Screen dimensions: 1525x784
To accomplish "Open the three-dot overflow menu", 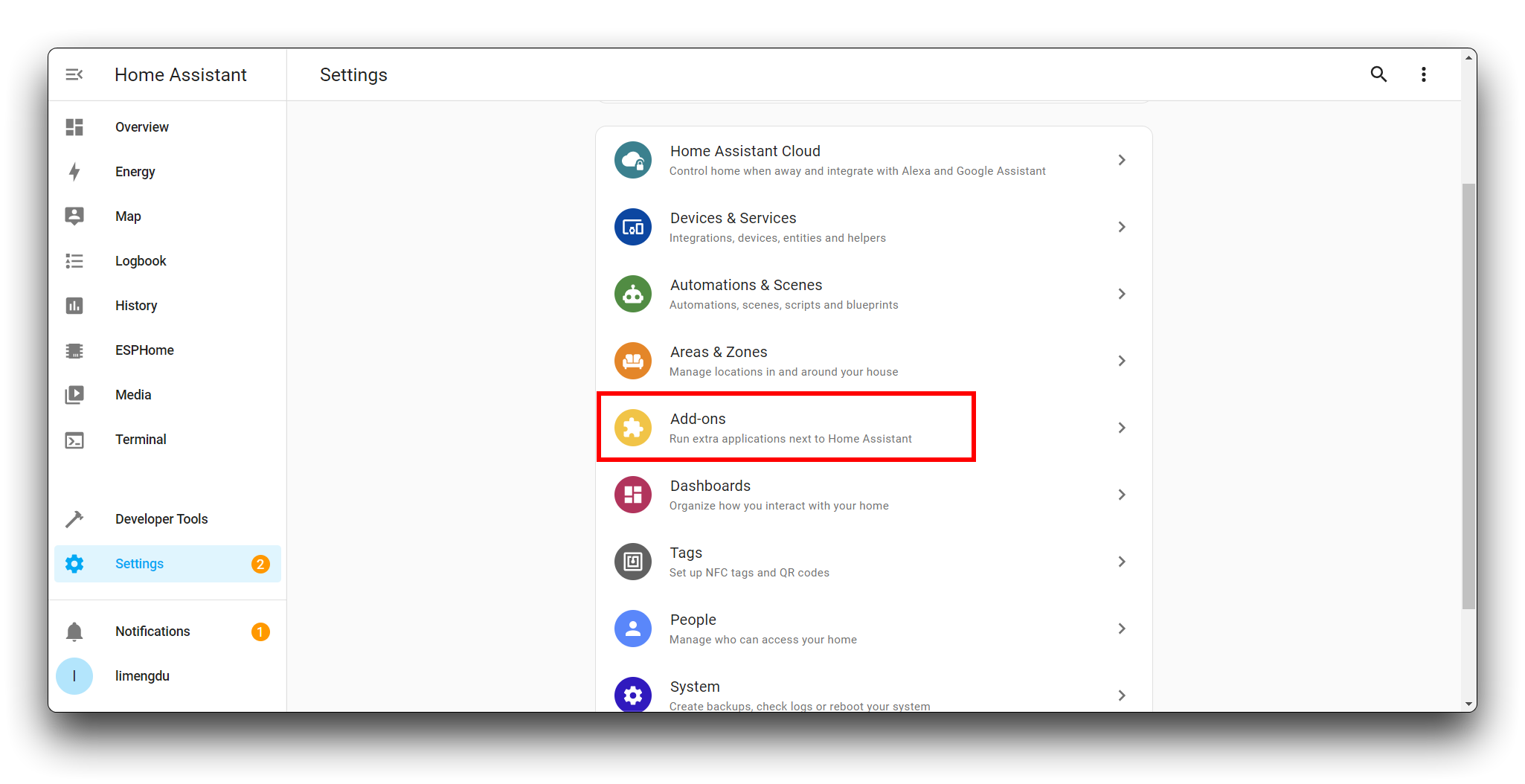I will 1423,74.
